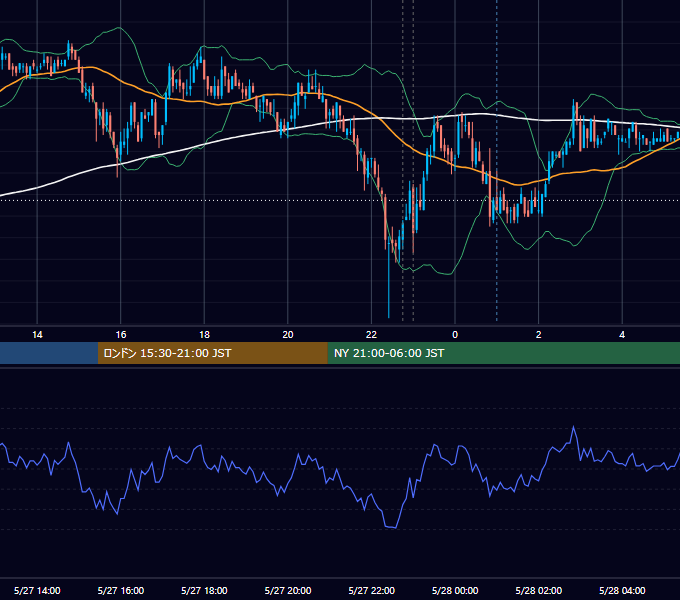
Task: Click the 14 hour axis label
Action: pos(37,335)
